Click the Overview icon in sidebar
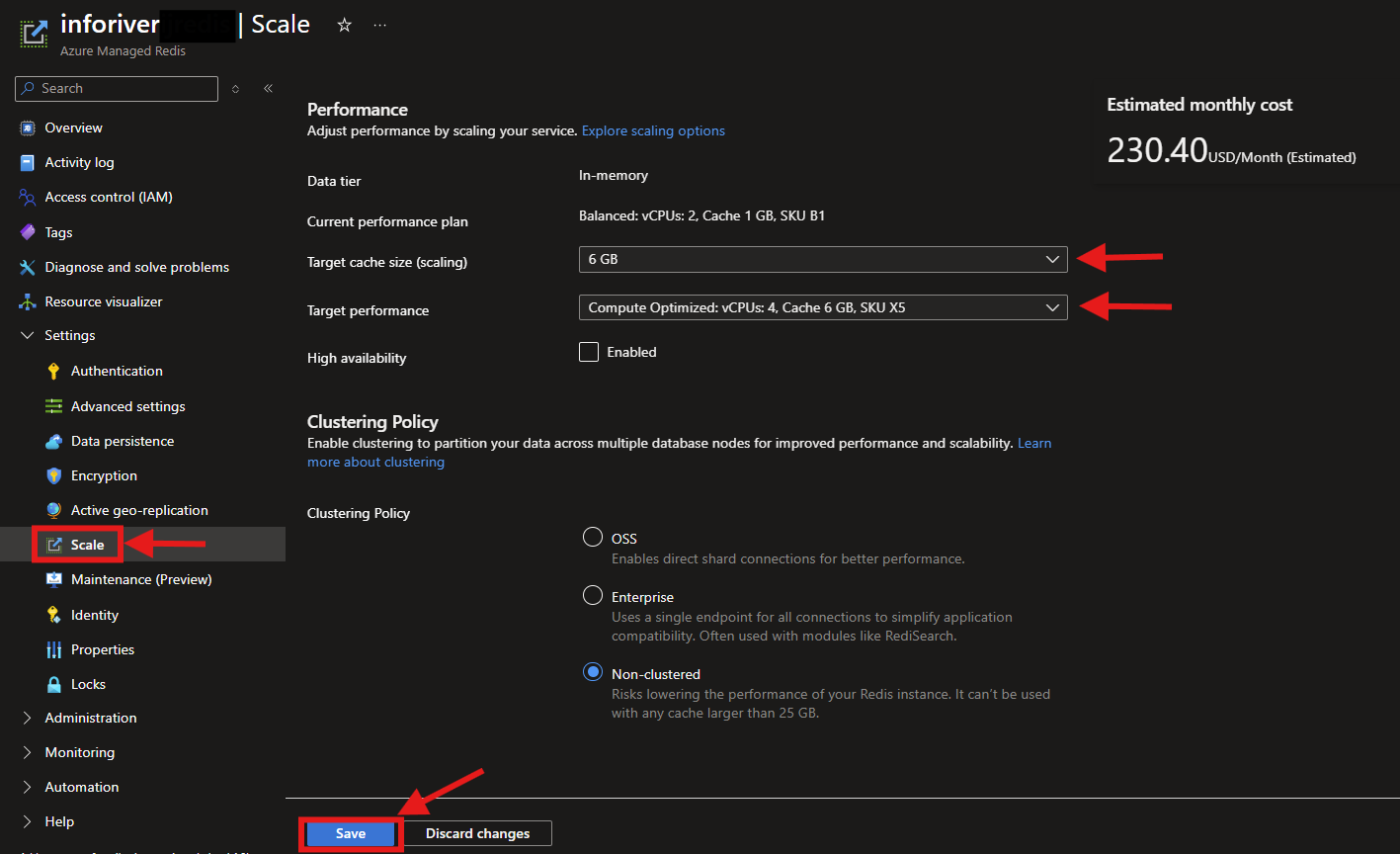The height and width of the screenshot is (854, 1400). 28,128
